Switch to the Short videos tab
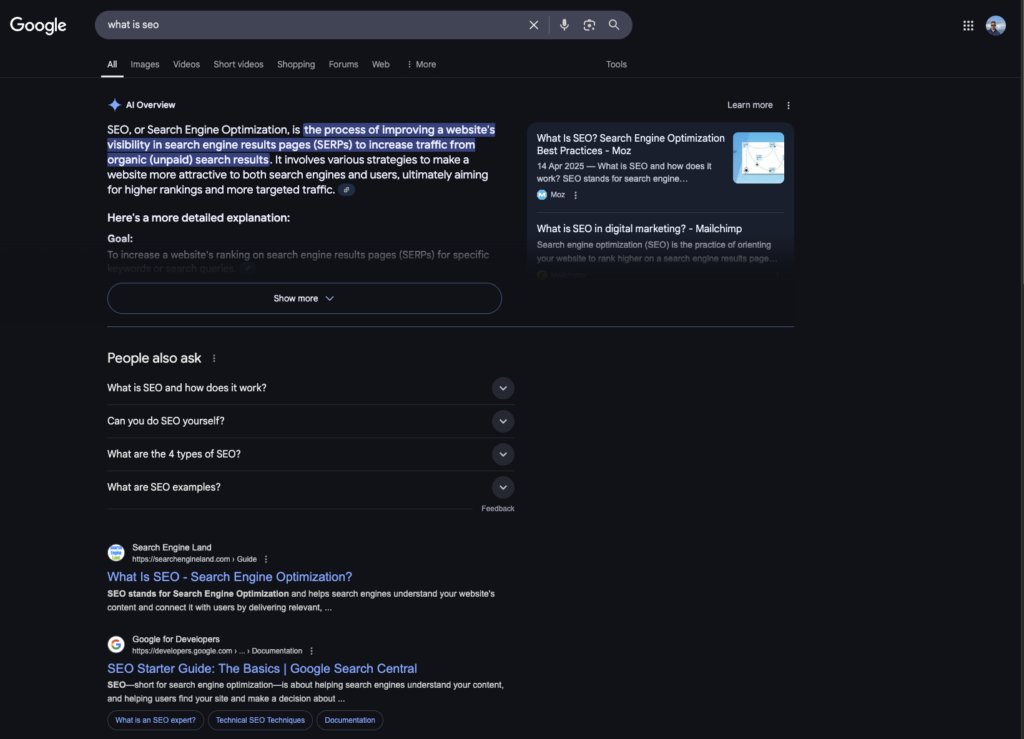The height and width of the screenshot is (739, 1024). tap(238, 64)
